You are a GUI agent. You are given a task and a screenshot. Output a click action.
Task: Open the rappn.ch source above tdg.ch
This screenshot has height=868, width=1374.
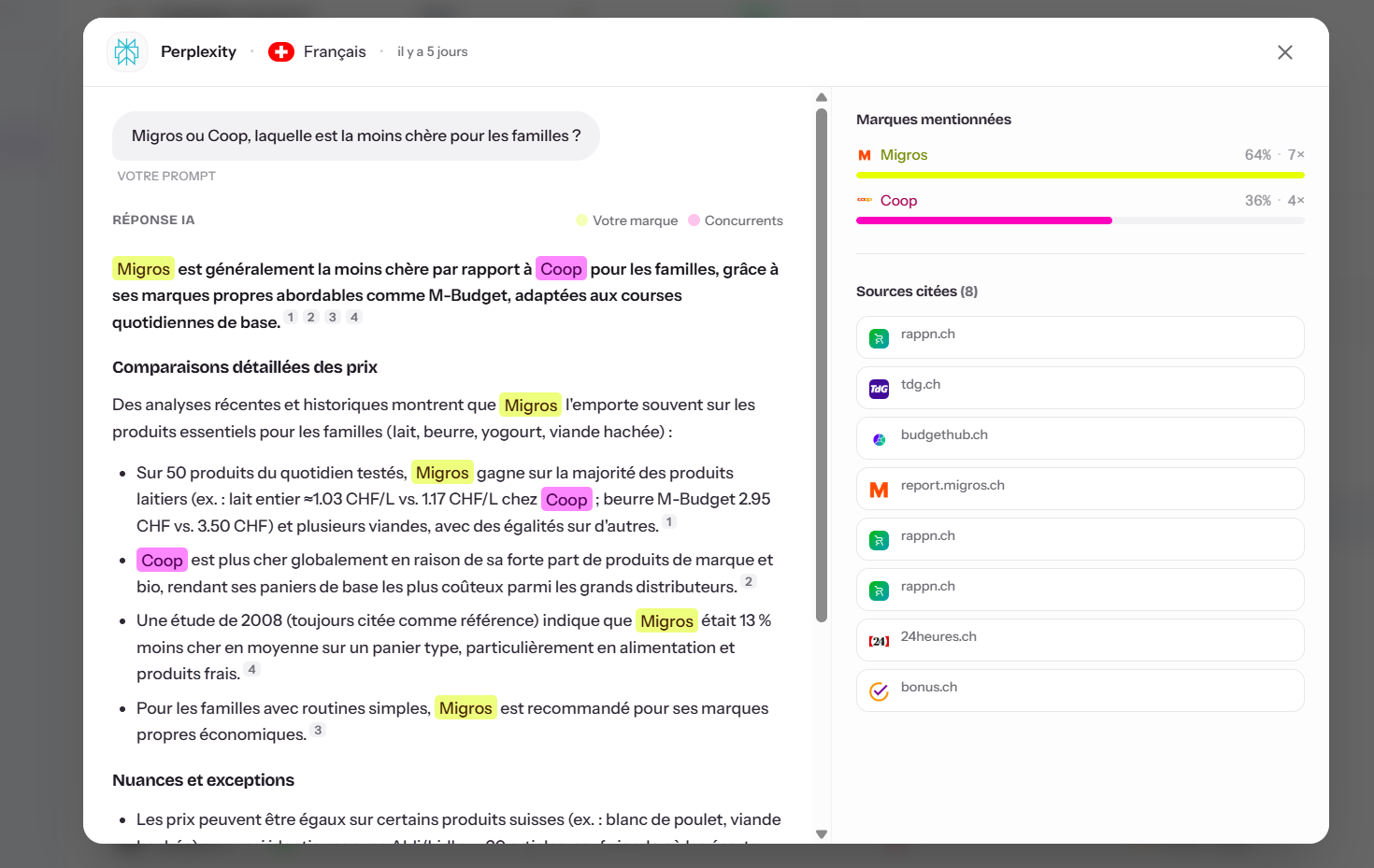click(x=1081, y=337)
